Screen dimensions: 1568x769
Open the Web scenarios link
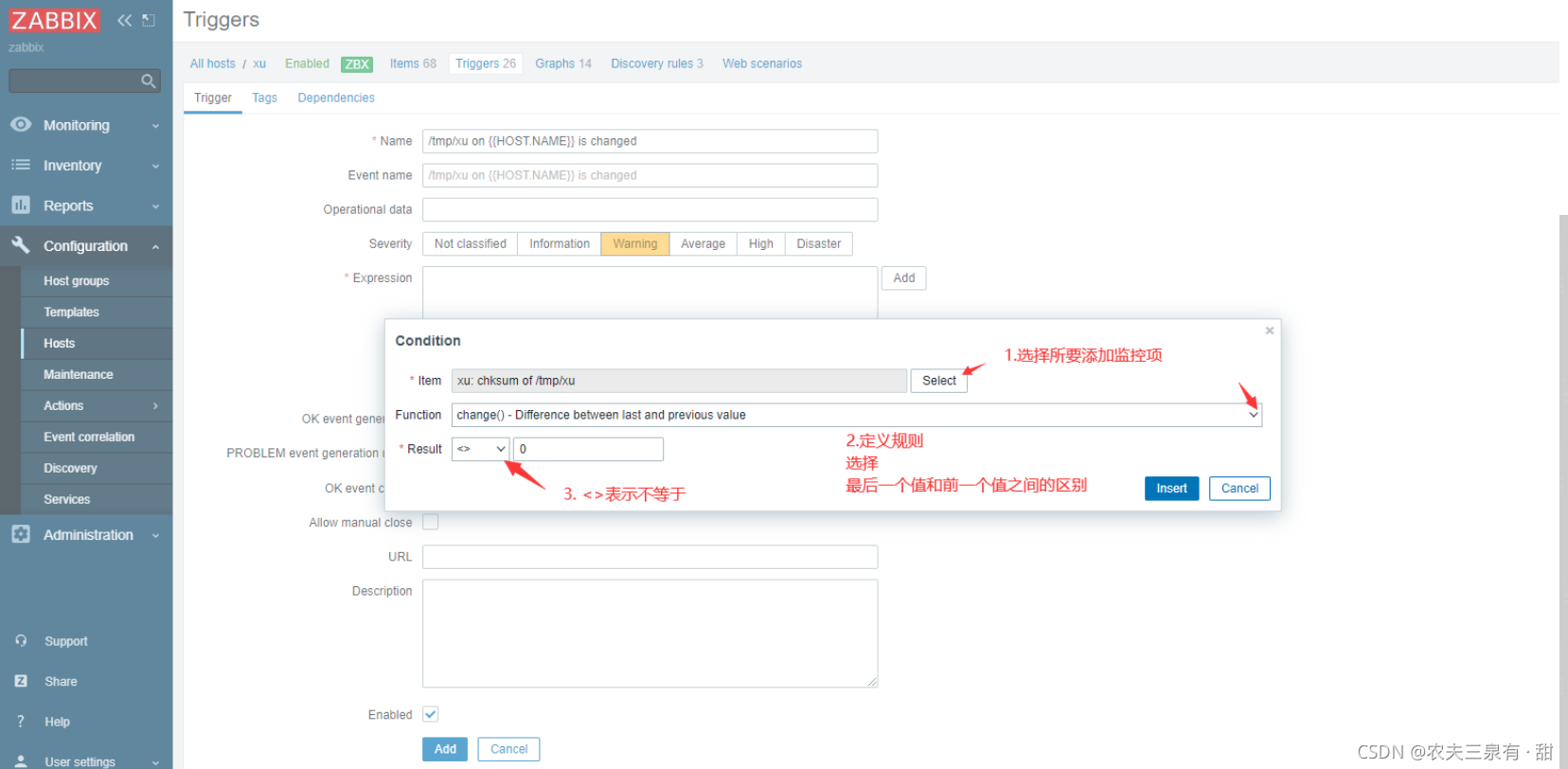coord(762,63)
